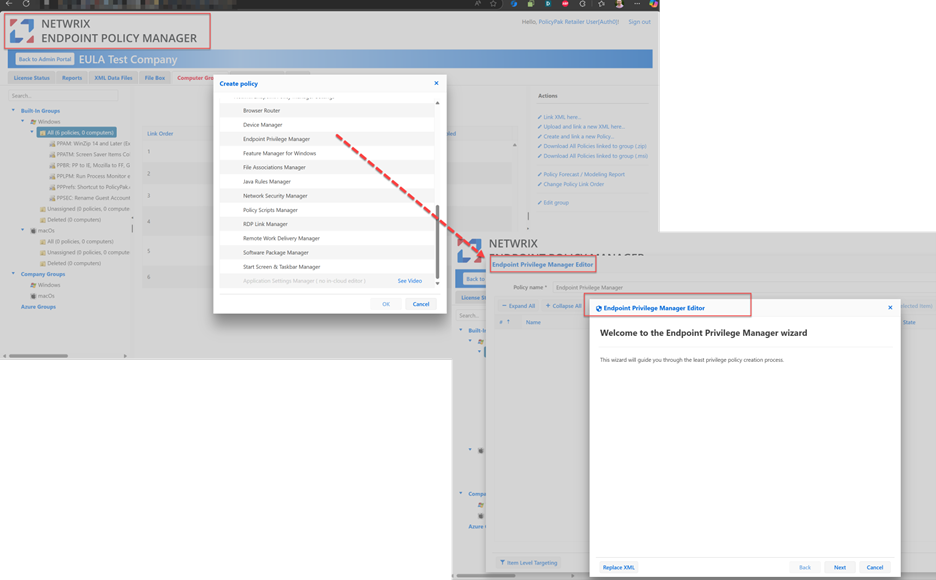This screenshot has width=936, height=580.
Task: Collapse the Built-In Groups tree node
Action: pyautogui.click(x=14, y=110)
